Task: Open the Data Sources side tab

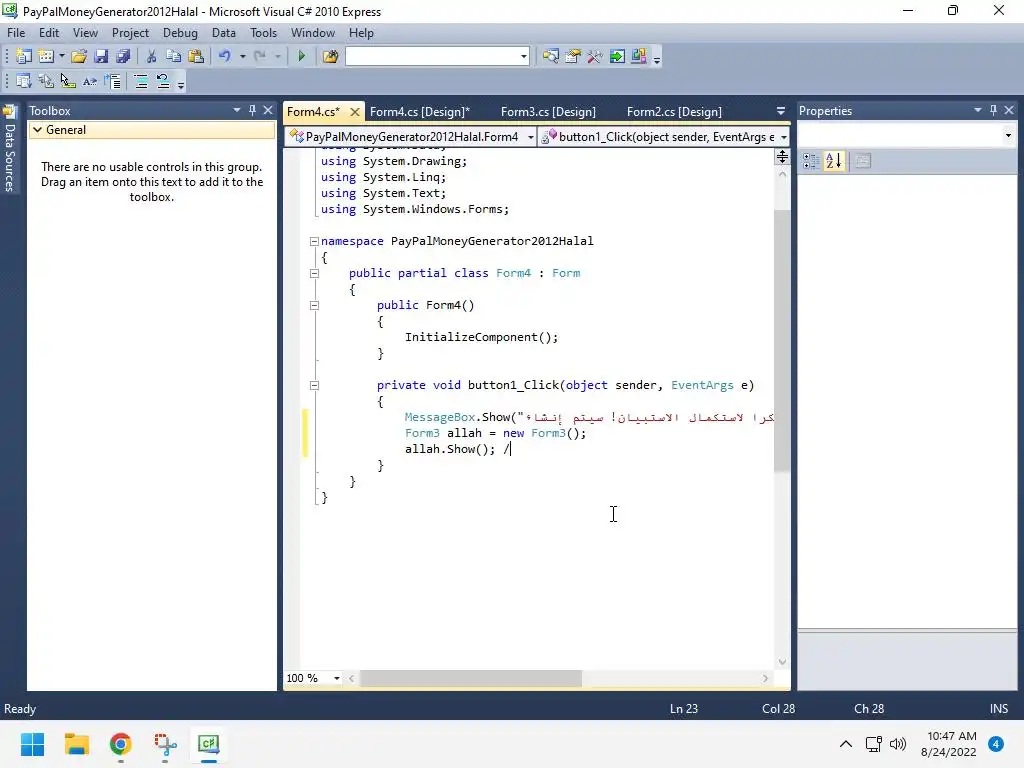Action: (x=9, y=150)
